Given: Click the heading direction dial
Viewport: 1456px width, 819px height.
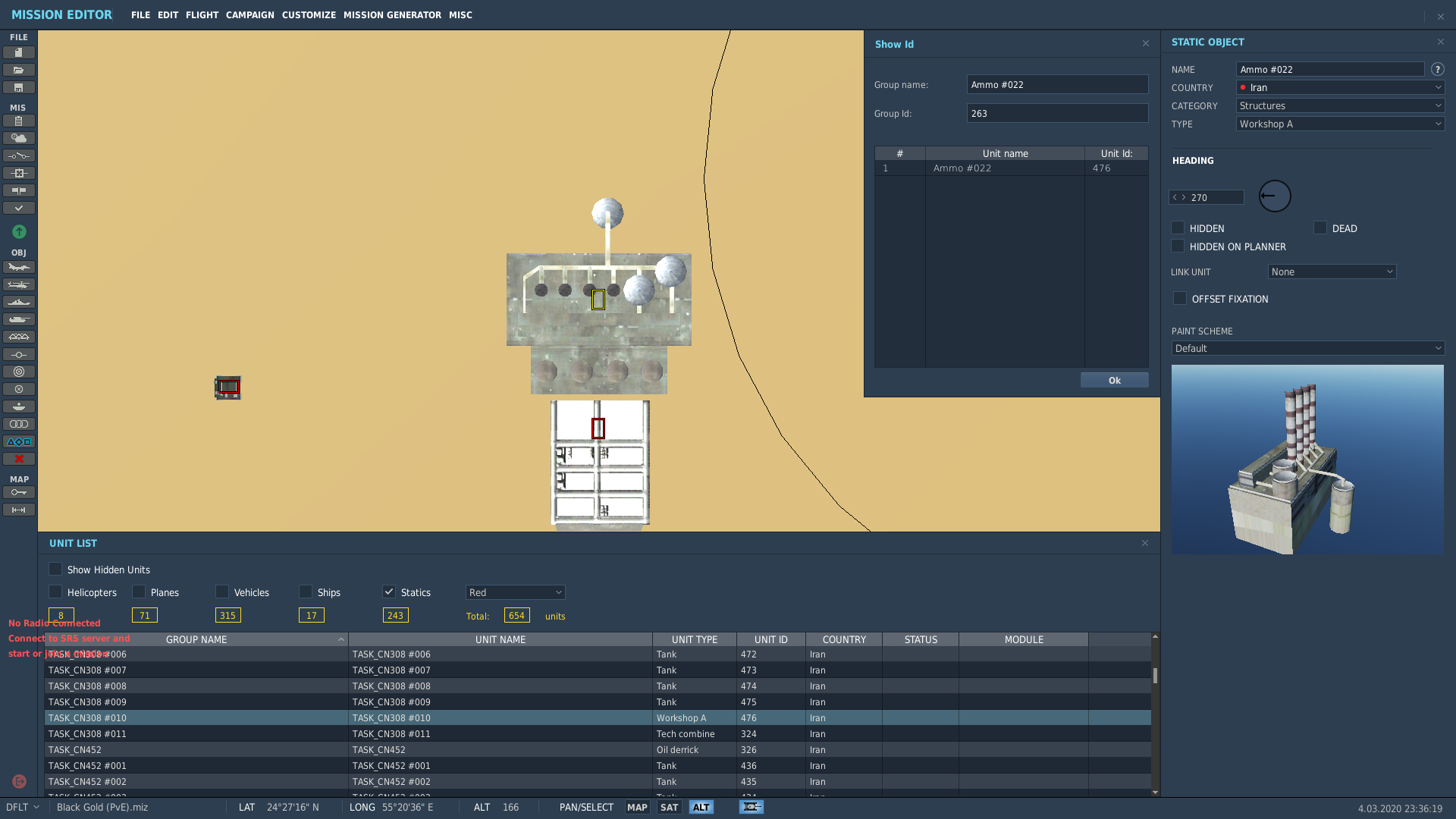Looking at the screenshot, I should [1275, 196].
